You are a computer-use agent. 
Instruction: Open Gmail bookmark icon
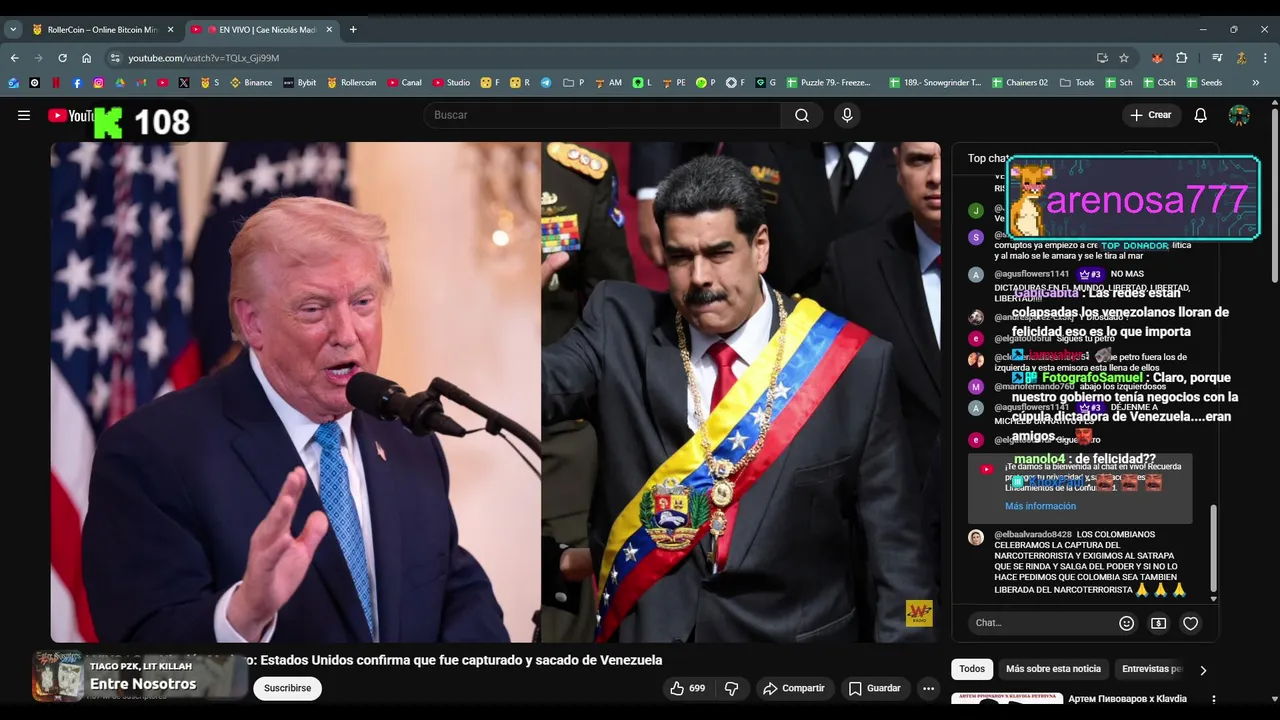pyautogui.click(x=141, y=83)
